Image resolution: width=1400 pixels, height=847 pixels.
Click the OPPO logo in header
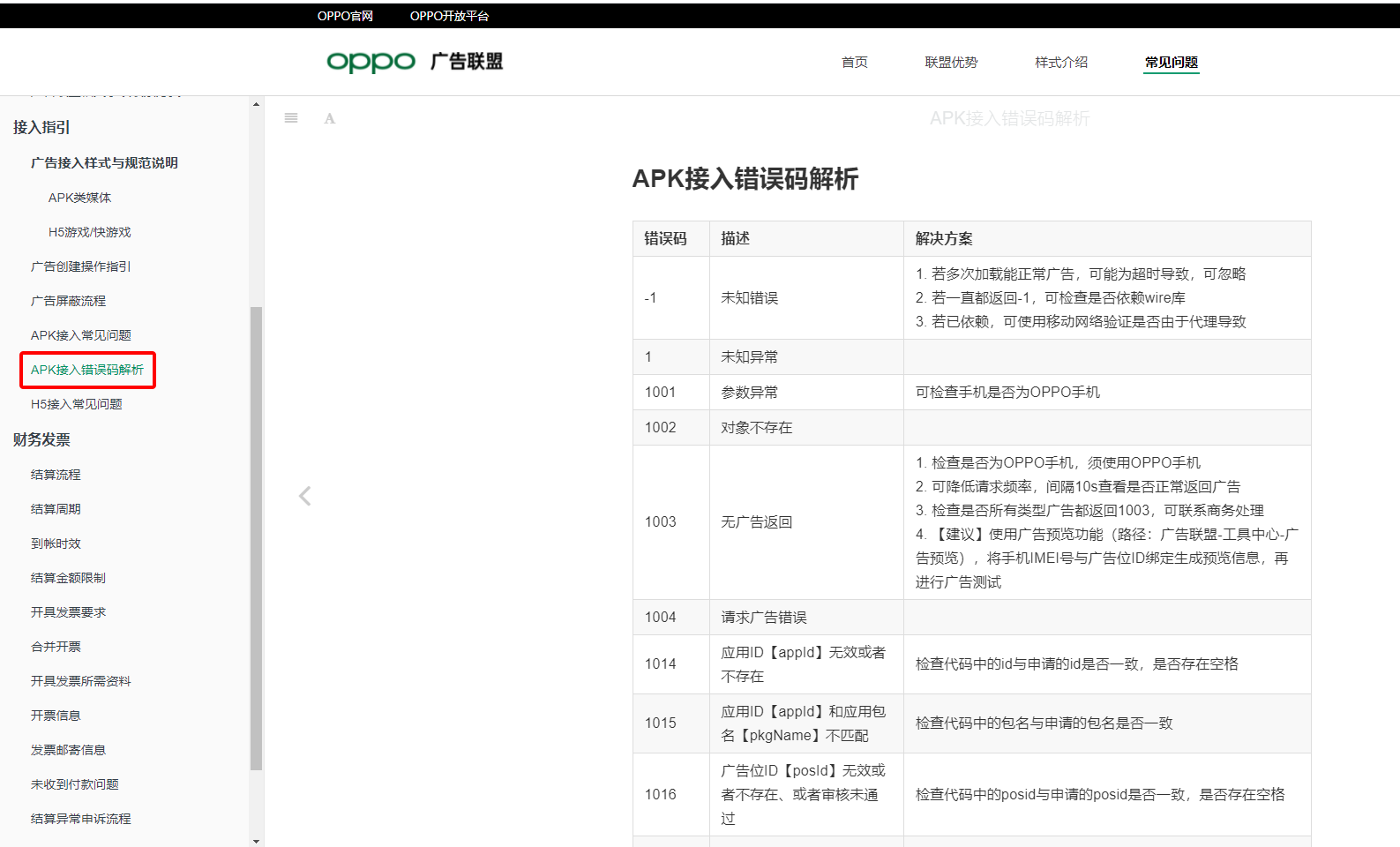[x=371, y=62]
